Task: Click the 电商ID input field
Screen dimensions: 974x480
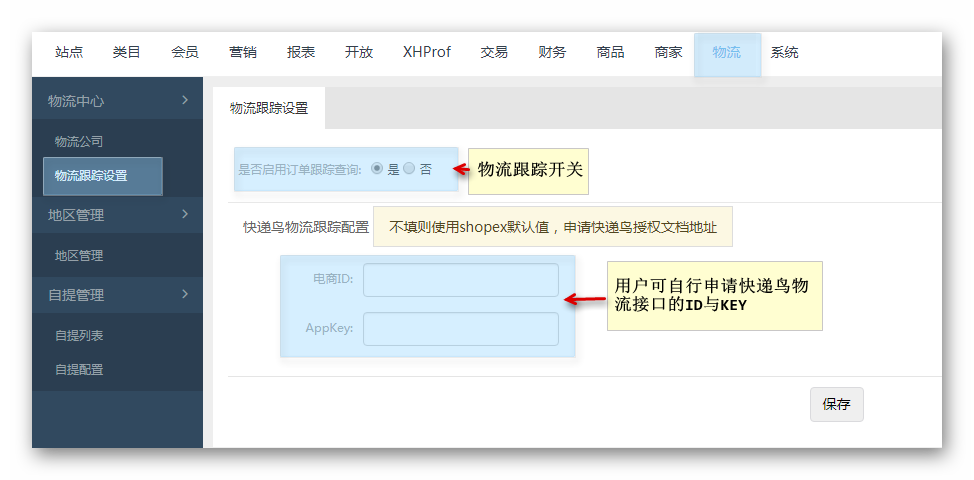Action: (x=461, y=280)
